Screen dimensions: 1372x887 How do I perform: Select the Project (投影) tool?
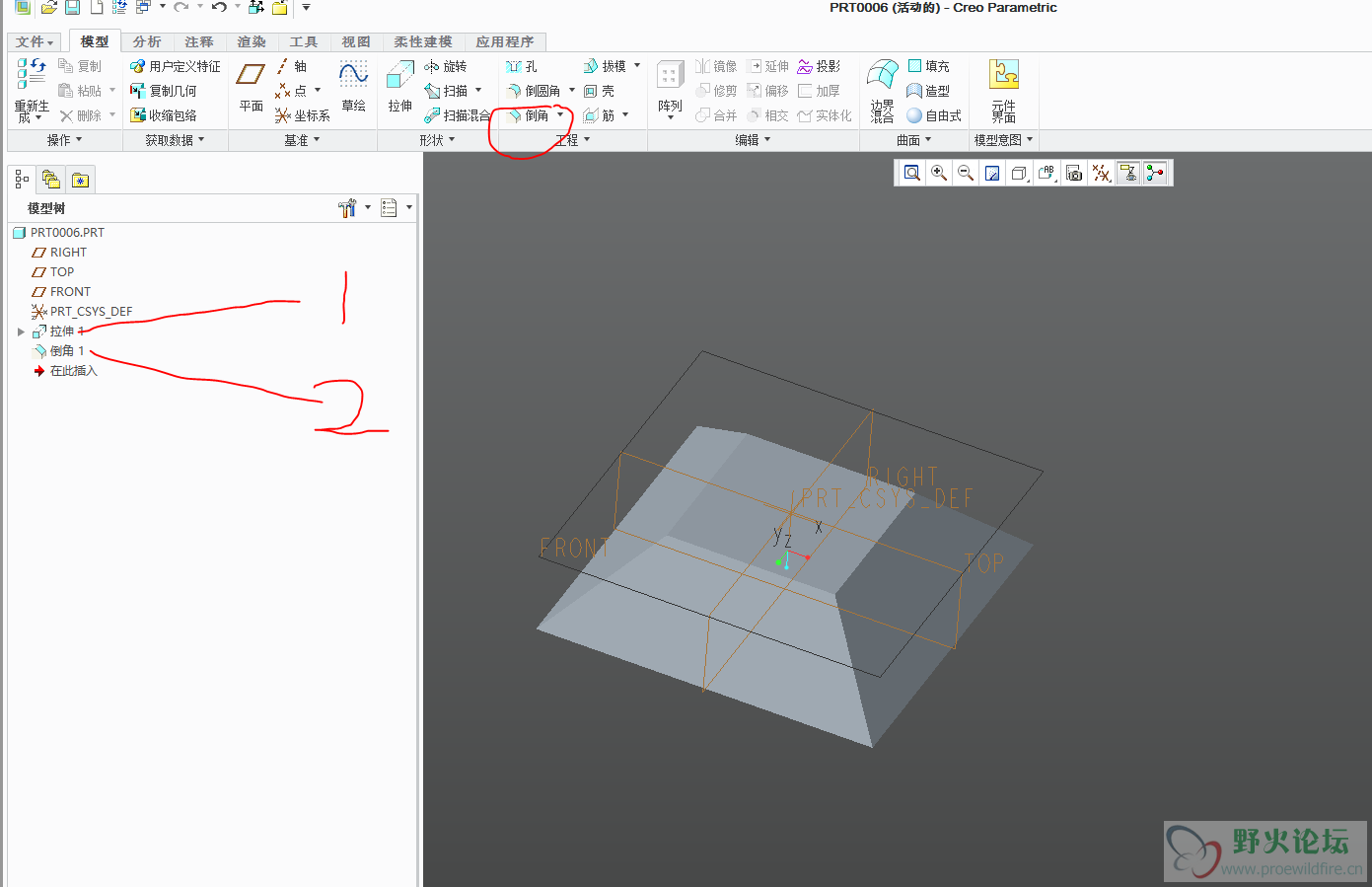(819, 66)
